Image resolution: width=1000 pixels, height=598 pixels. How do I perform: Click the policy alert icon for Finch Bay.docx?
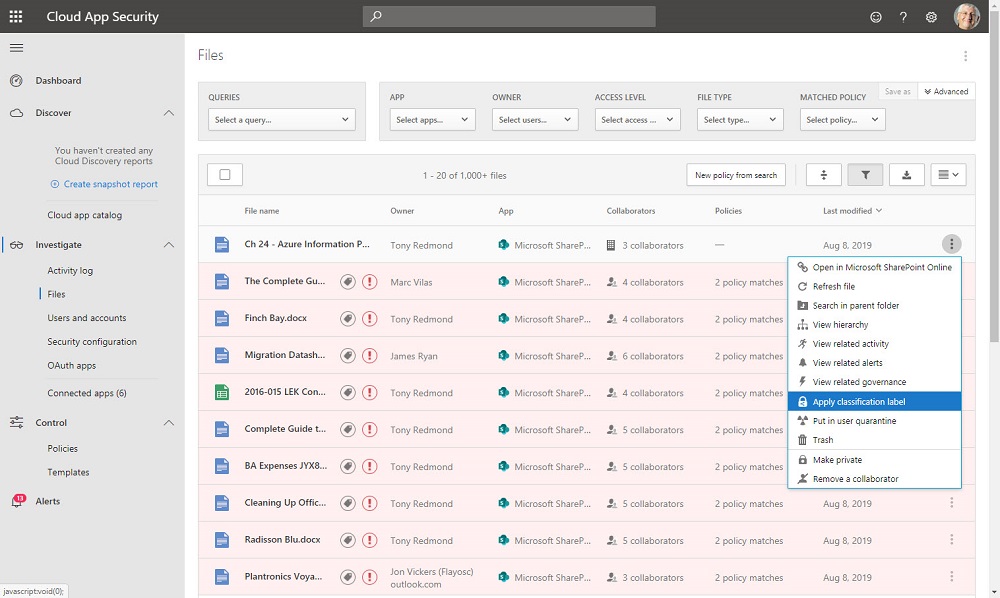pos(369,319)
